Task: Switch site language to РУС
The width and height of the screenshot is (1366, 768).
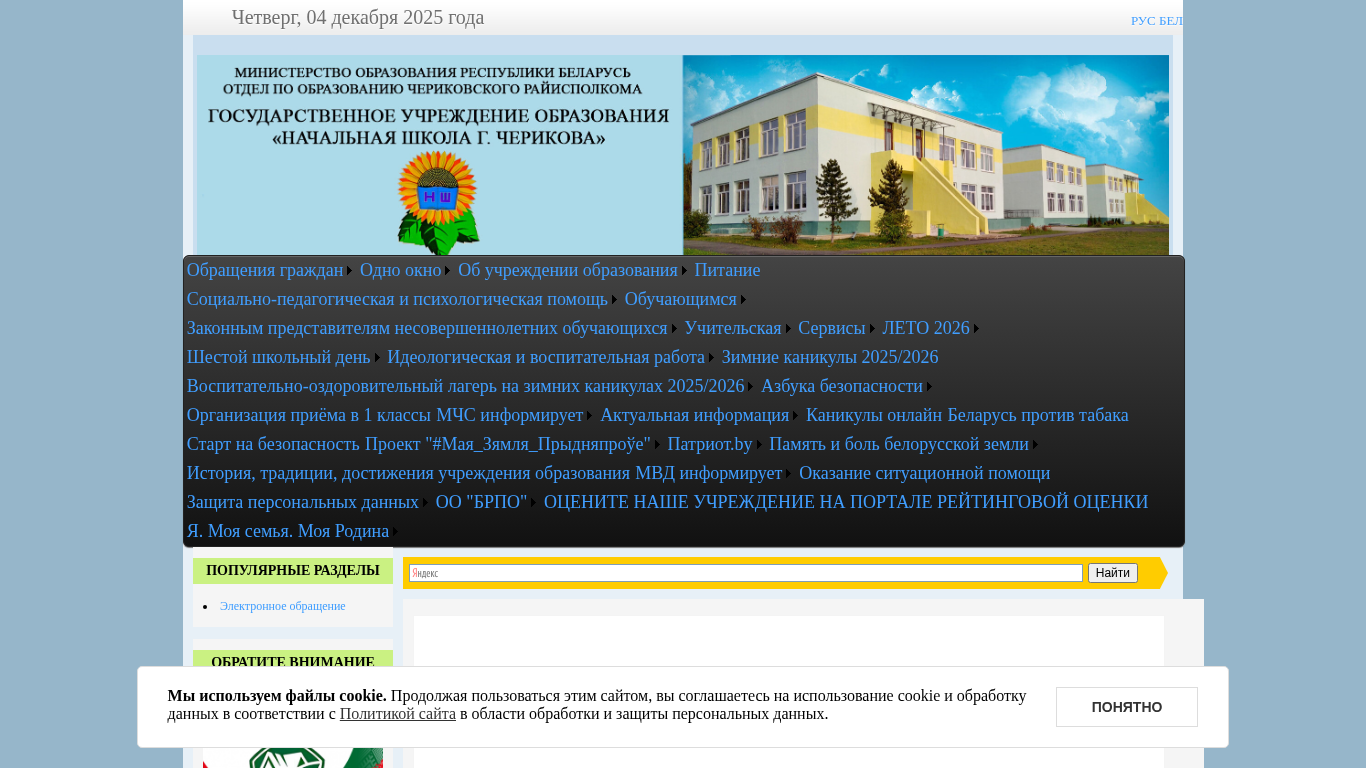Action: 1143,21
